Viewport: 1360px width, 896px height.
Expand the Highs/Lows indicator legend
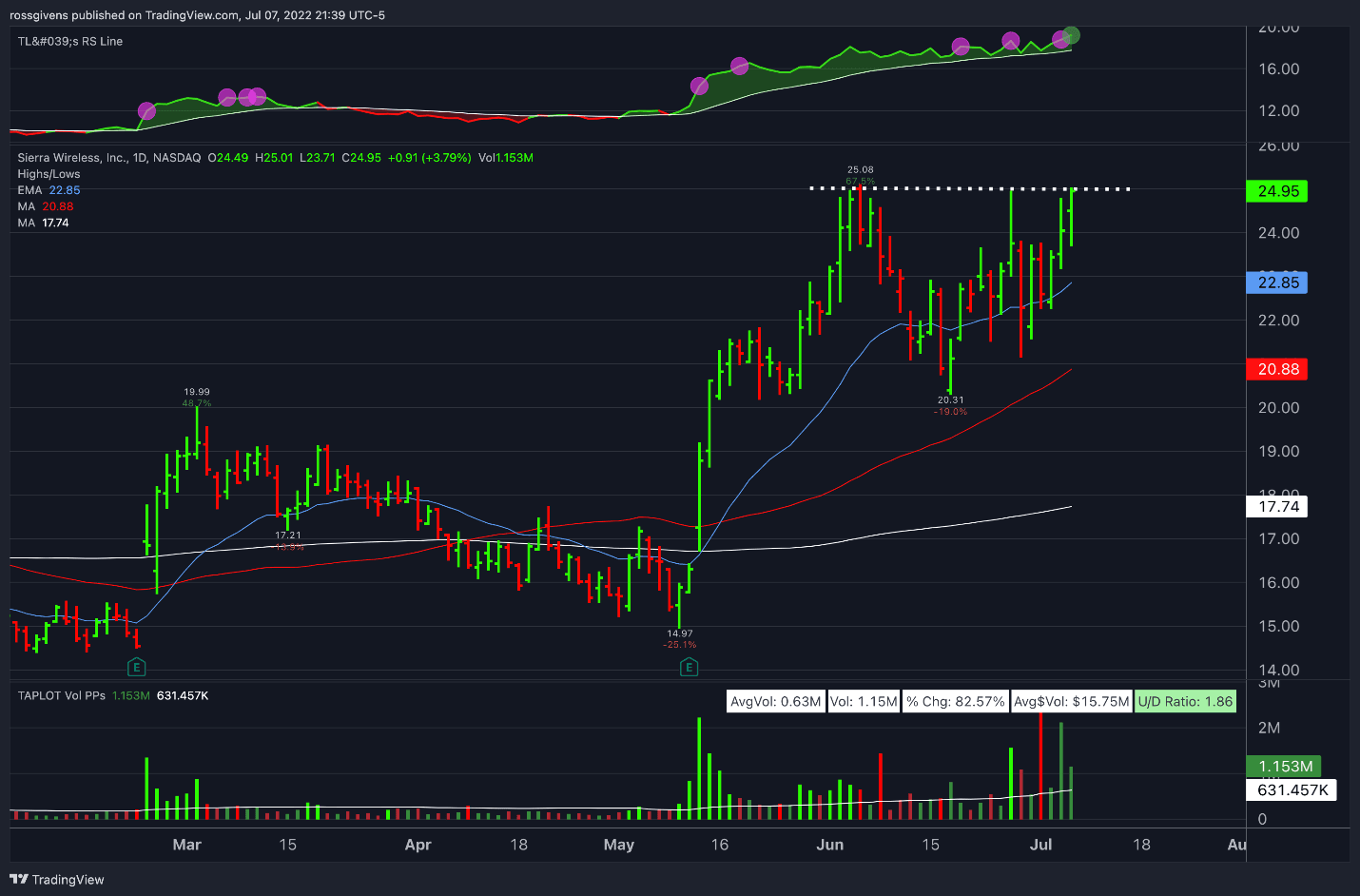(48, 174)
